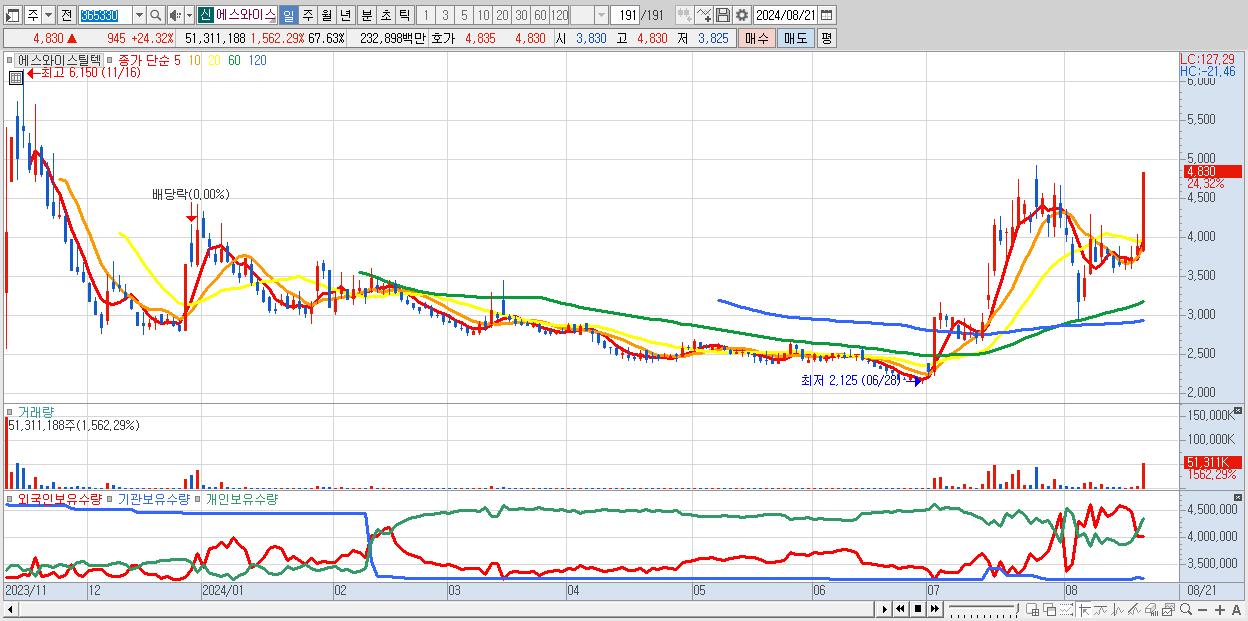Screen dimensions: 1248x621
Task: Select moving average 10 label
Action: tap(193, 60)
